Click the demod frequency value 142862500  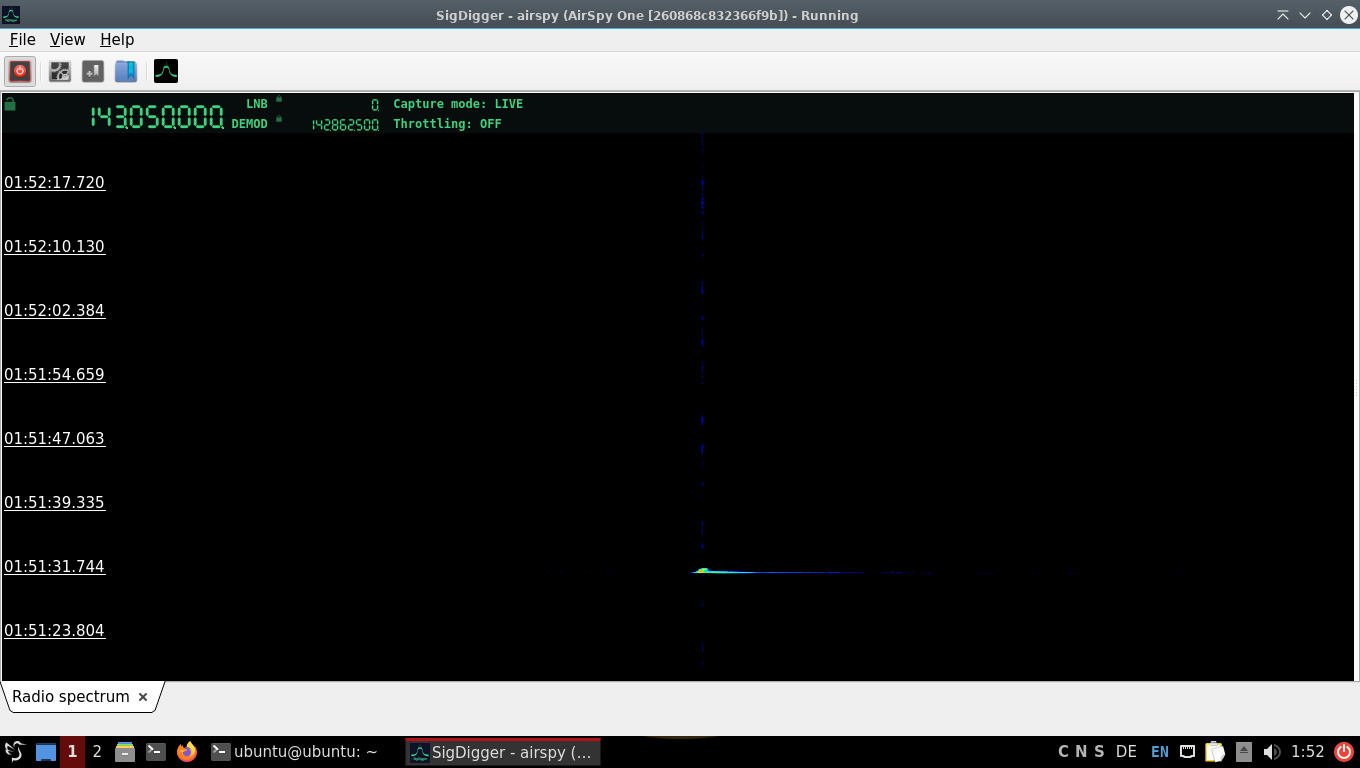(345, 125)
